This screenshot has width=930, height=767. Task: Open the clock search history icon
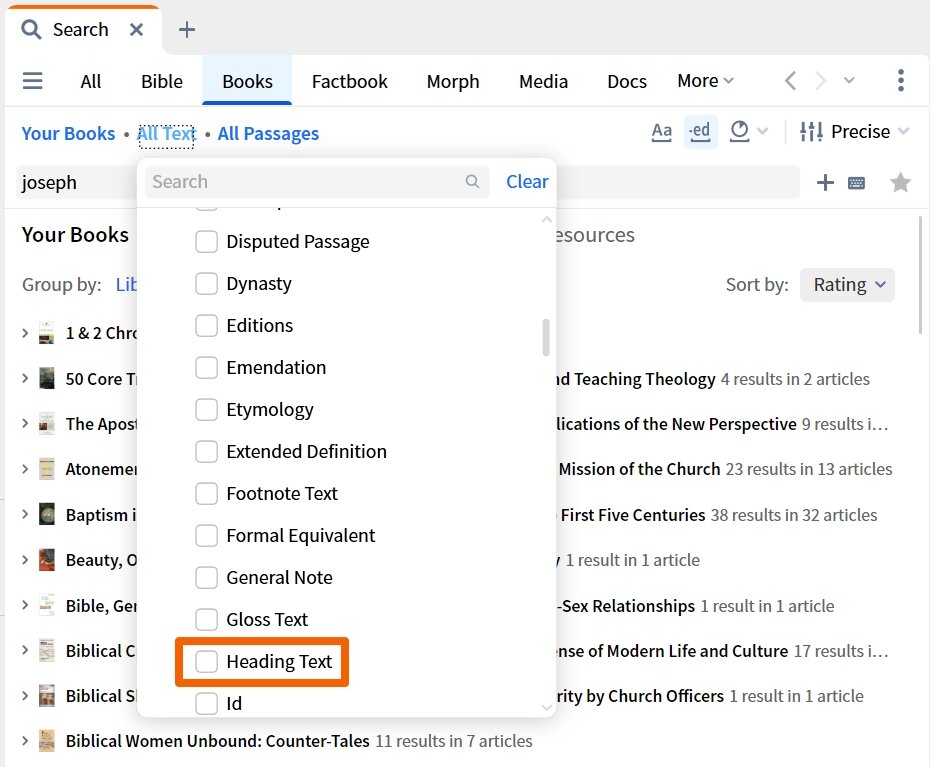point(740,131)
